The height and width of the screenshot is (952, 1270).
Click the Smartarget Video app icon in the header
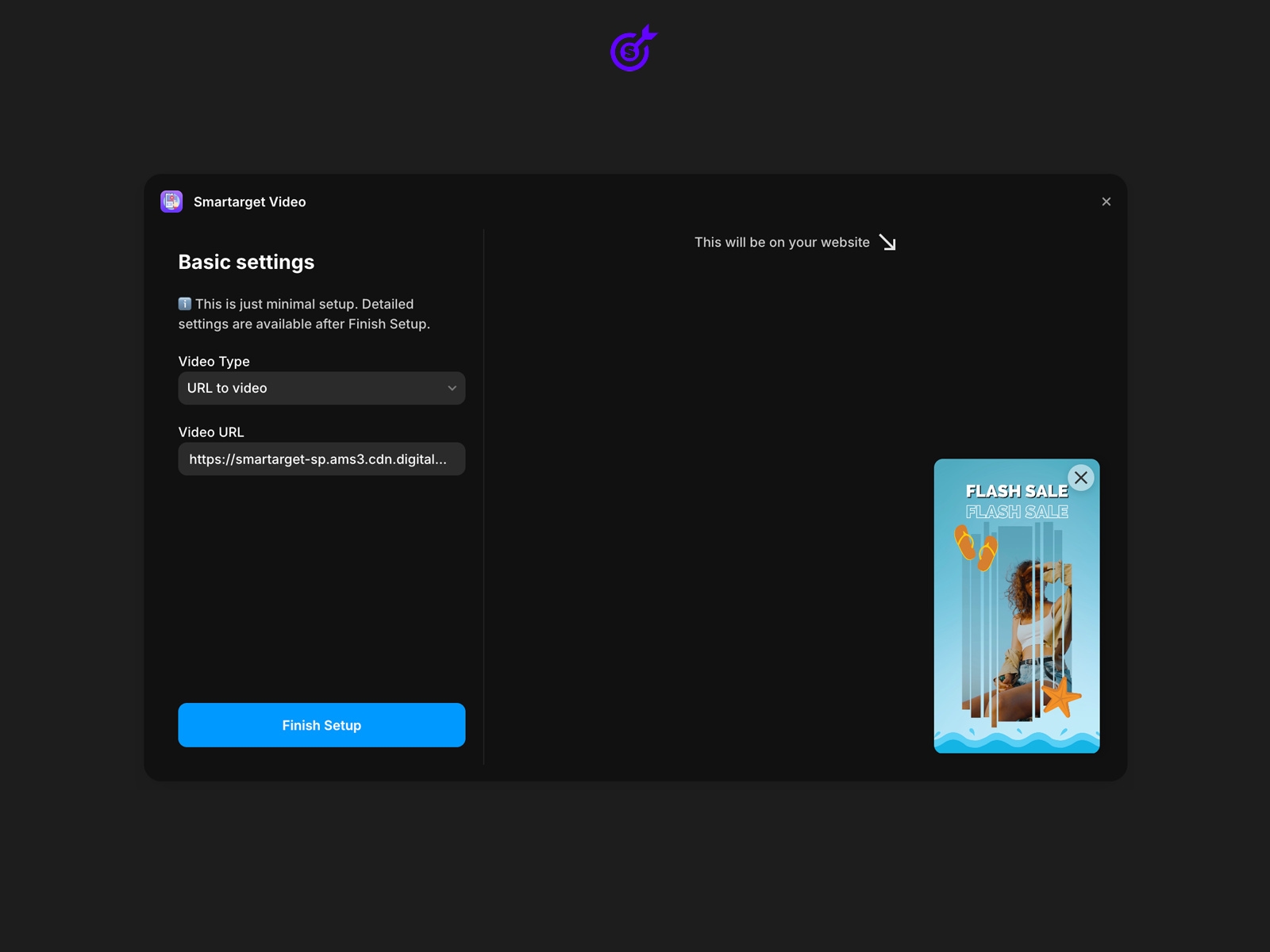point(171,201)
